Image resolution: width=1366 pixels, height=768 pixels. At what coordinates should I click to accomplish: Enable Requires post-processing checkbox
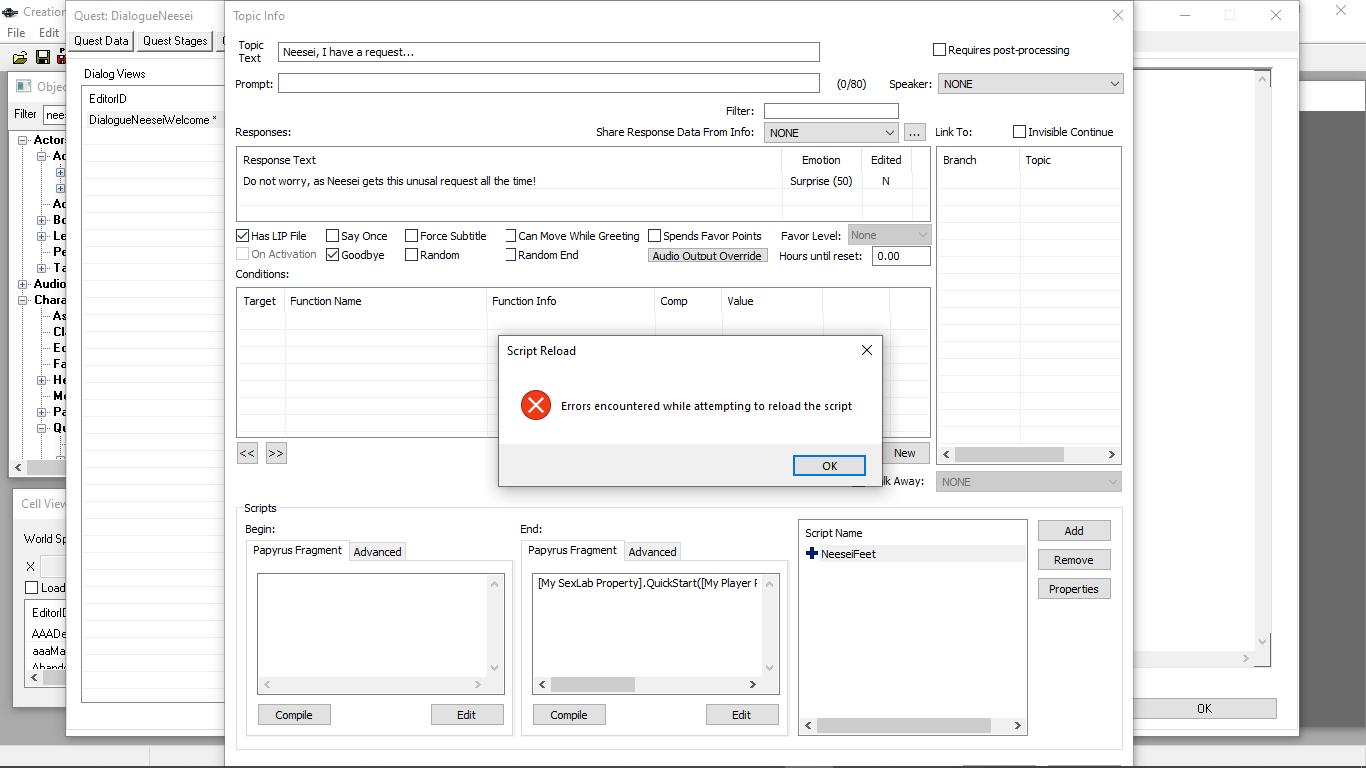click(939, 50)
